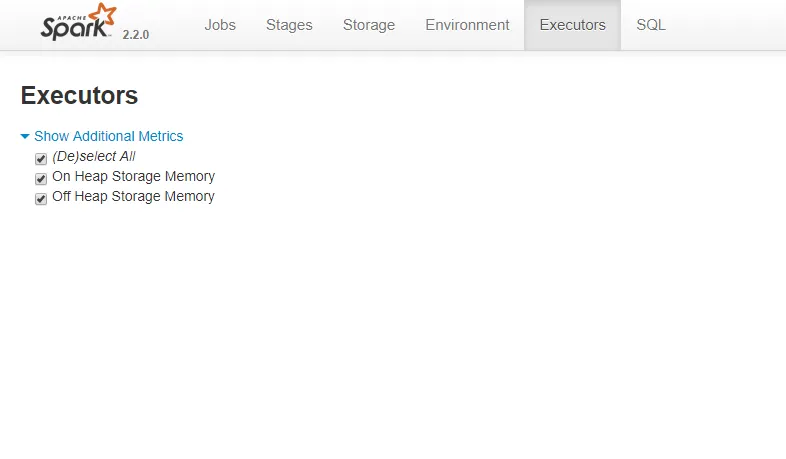Click empty navbar area right of SQL

tap(730, 25)
